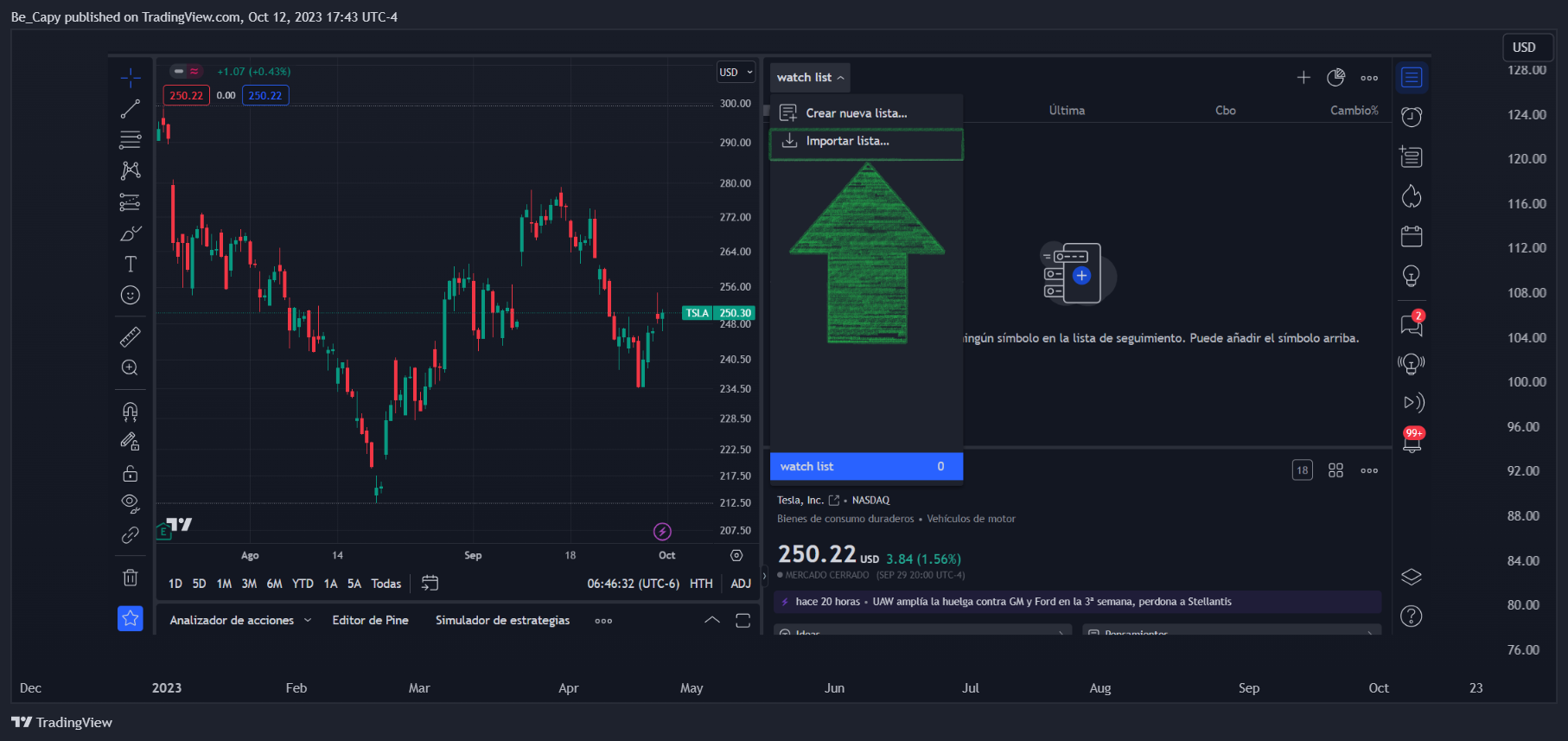Open the streams play icon
This screenshot has height=741, width=1568.
click(x=1413, y=402)
